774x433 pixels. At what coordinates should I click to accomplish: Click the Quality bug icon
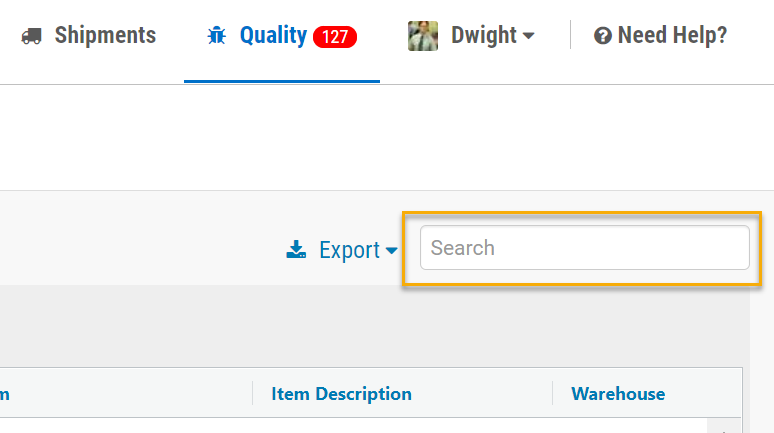pyautogui.click(x=216, y=36)
